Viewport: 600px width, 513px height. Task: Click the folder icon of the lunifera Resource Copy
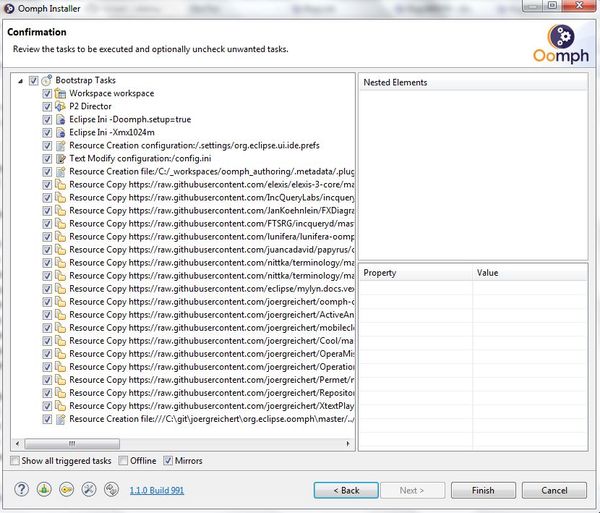coord(60,236)
